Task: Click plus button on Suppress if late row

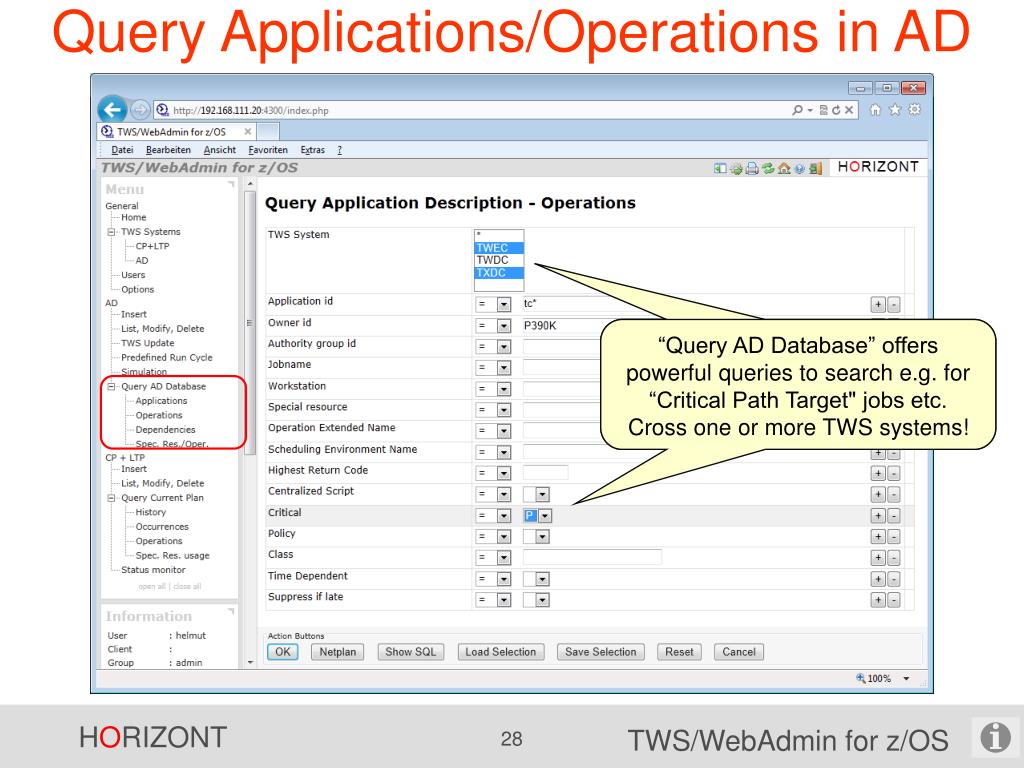Action: (x=878, y=600)
